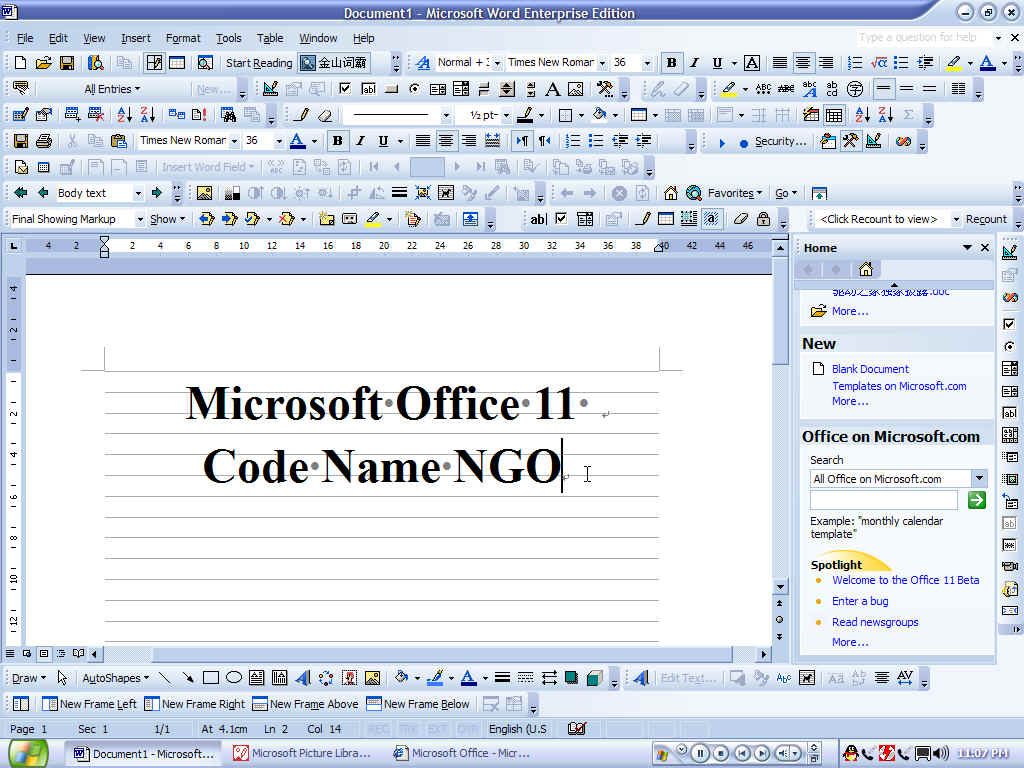
Task: Open Microsoft Picture Library taskbar button
Action: (x=303, y=754)
